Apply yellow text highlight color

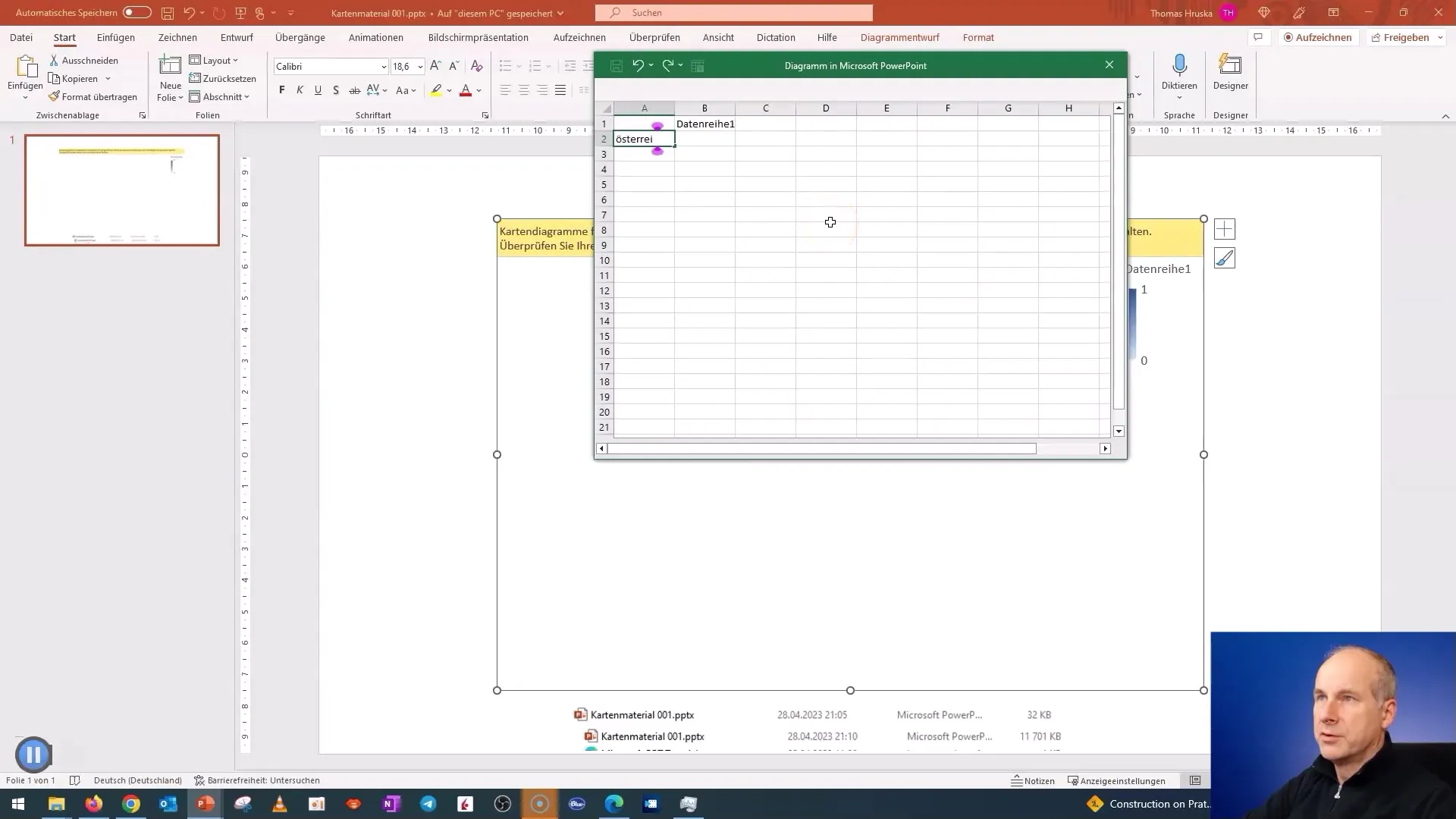point(436,90)
